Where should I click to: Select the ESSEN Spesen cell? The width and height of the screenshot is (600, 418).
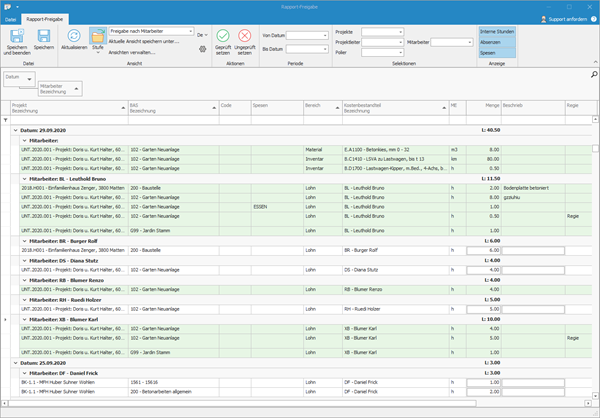(277, 207)
